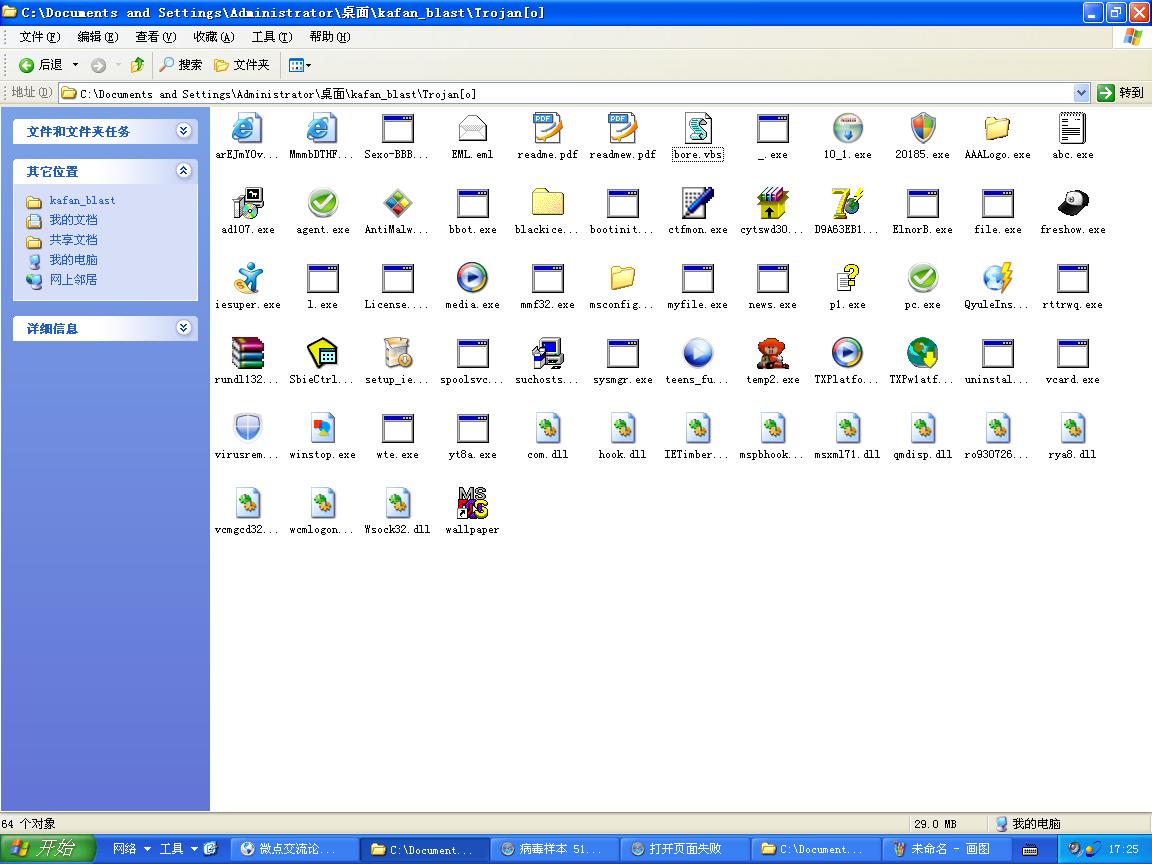Open 我的文档 link in sidebar

pos(73,220)
